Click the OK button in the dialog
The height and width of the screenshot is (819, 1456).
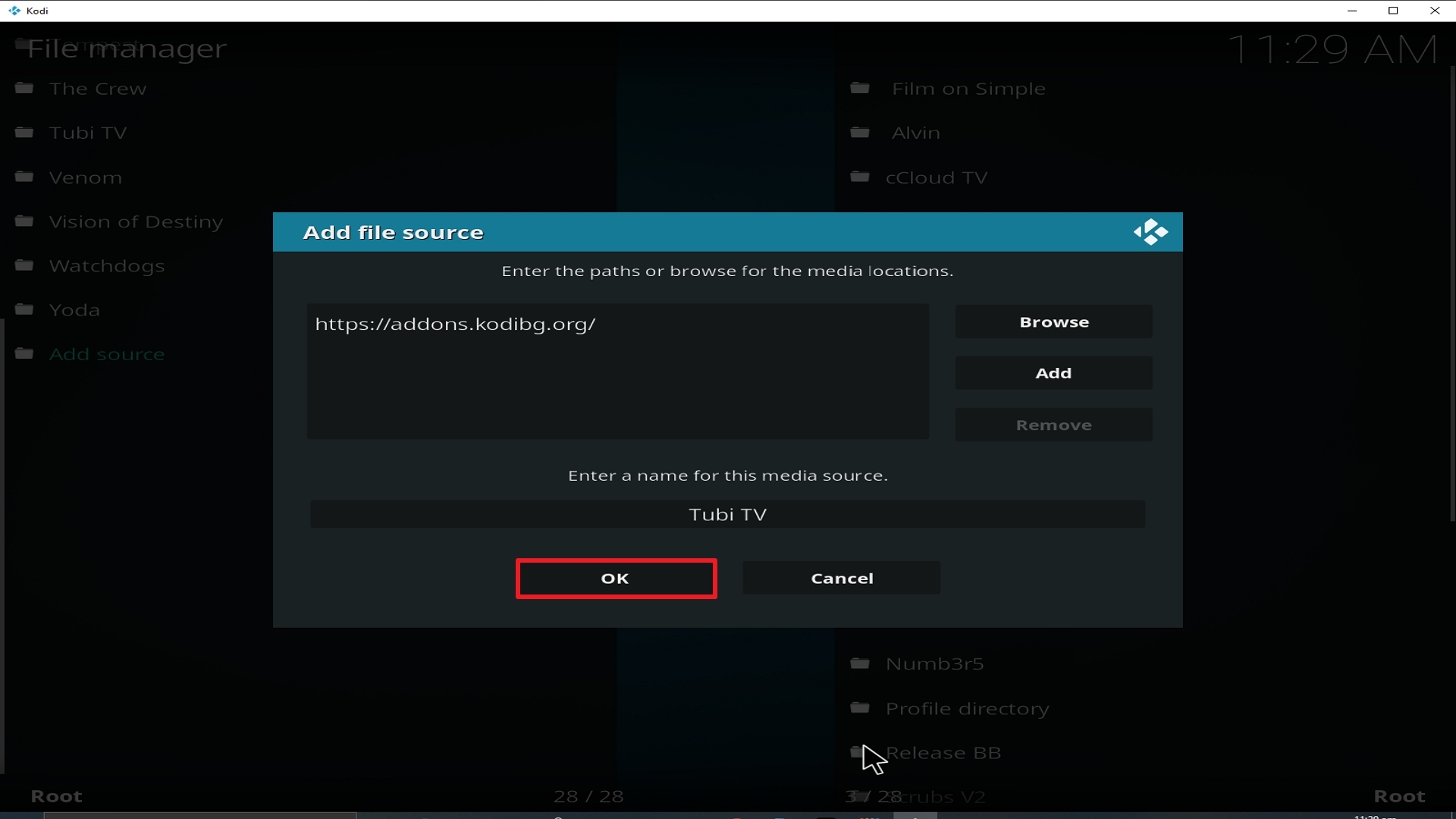616,579
